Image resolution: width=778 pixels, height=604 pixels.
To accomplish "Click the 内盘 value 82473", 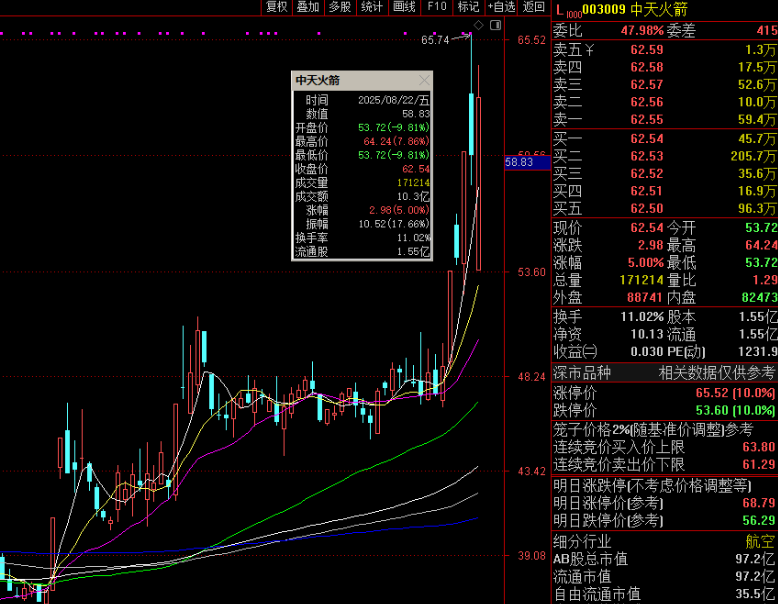I will (759, 298).
